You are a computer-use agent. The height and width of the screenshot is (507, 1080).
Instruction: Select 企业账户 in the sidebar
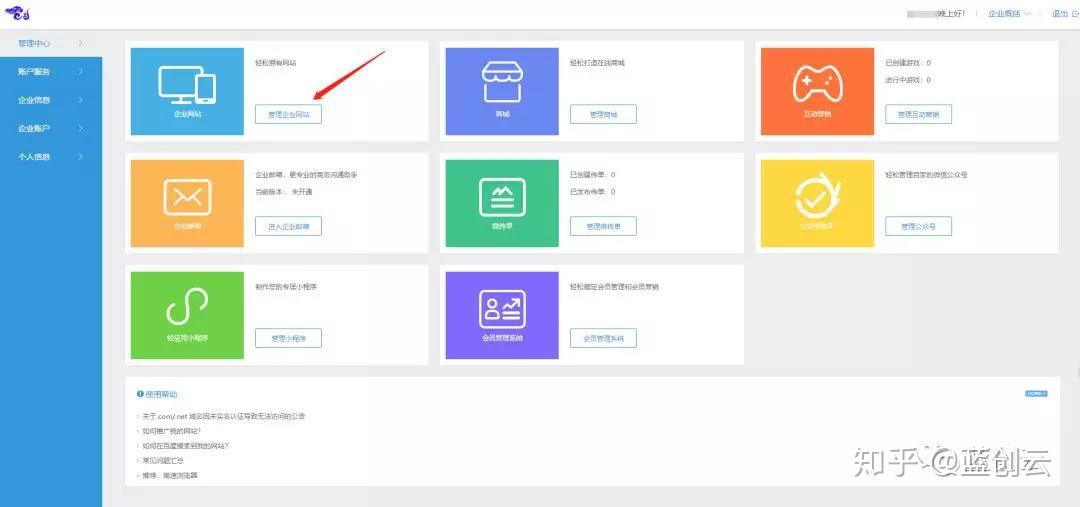(51, 128)
